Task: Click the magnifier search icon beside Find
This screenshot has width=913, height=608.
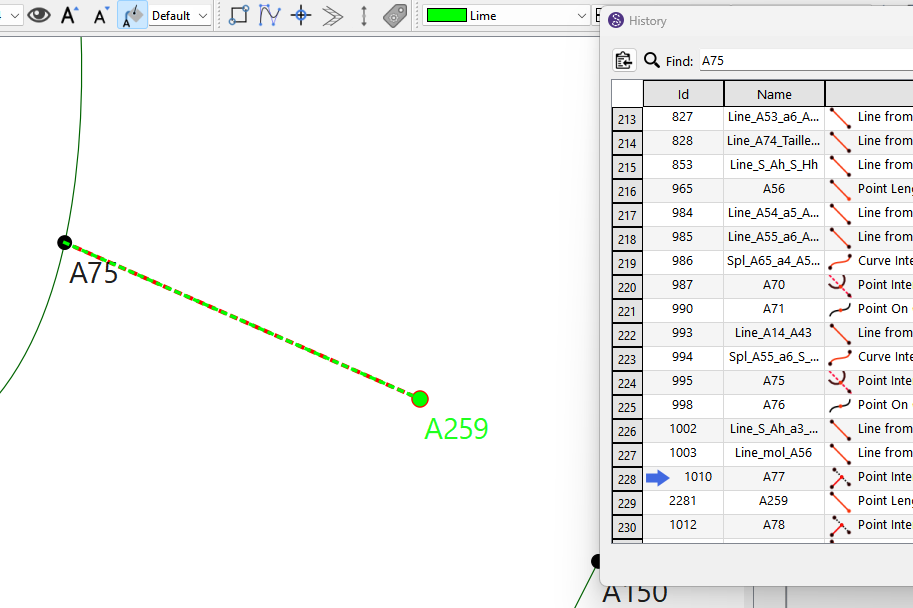Action: (x=652, y=60)
